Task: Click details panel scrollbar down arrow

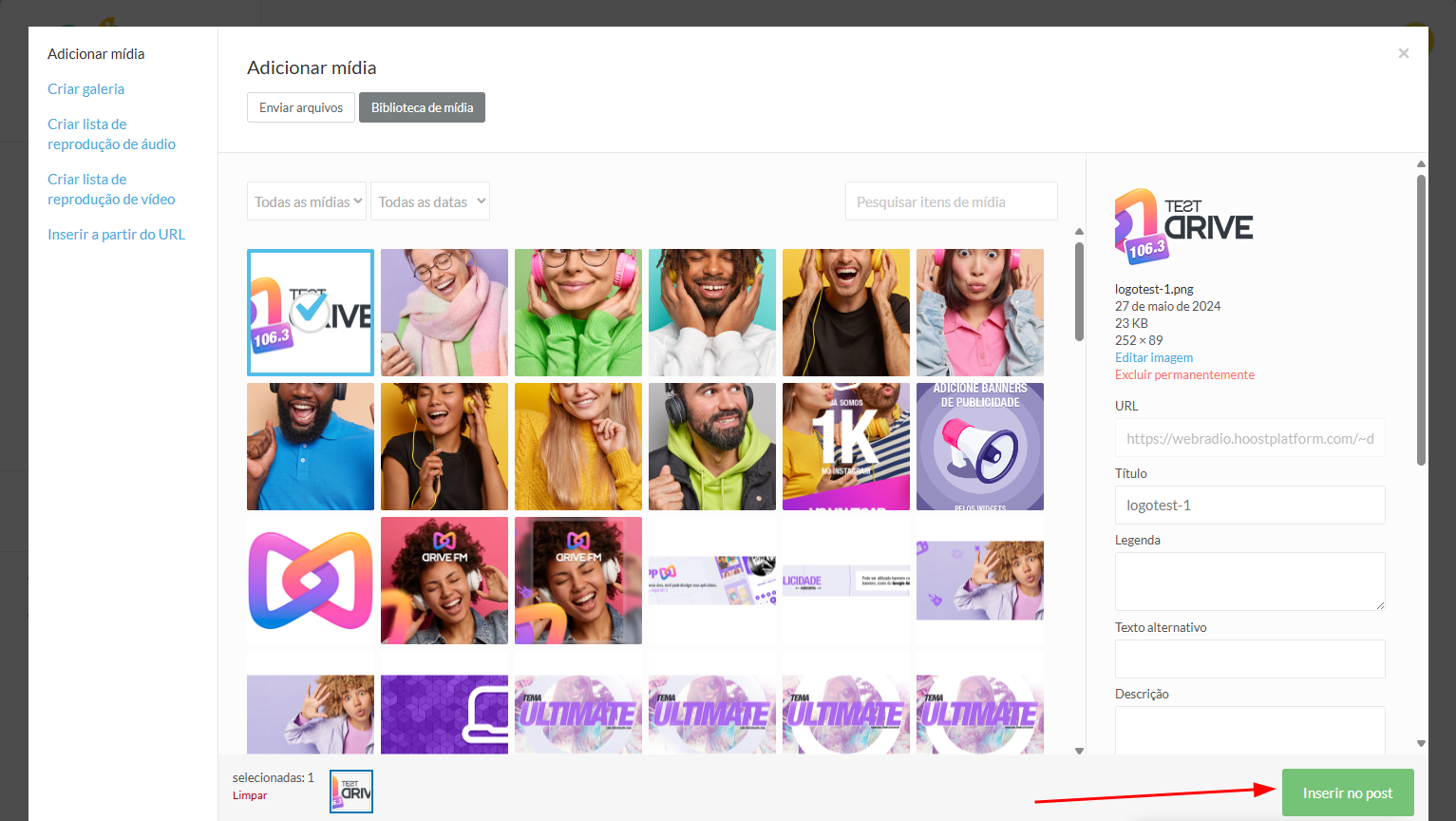Action: [x=1421, y=744]
